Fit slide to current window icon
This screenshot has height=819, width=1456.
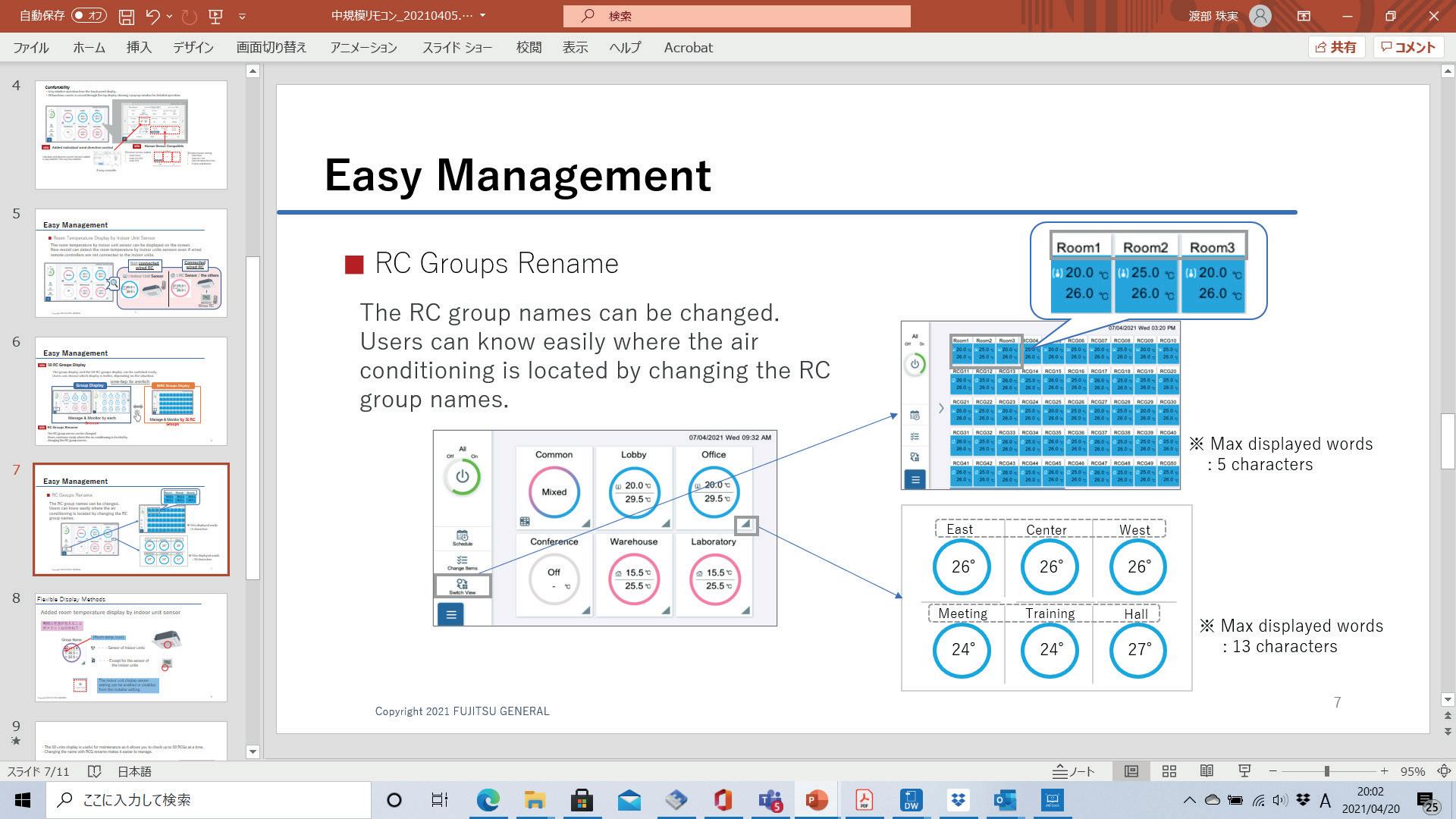coord(1444,771)
